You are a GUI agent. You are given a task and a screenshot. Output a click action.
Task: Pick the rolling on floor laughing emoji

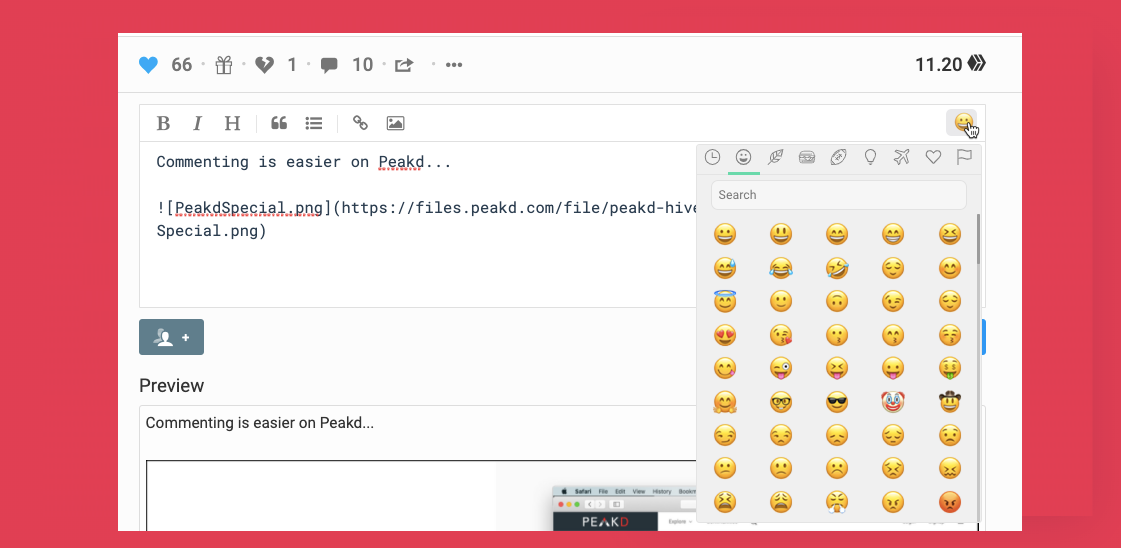pos(836,268)
